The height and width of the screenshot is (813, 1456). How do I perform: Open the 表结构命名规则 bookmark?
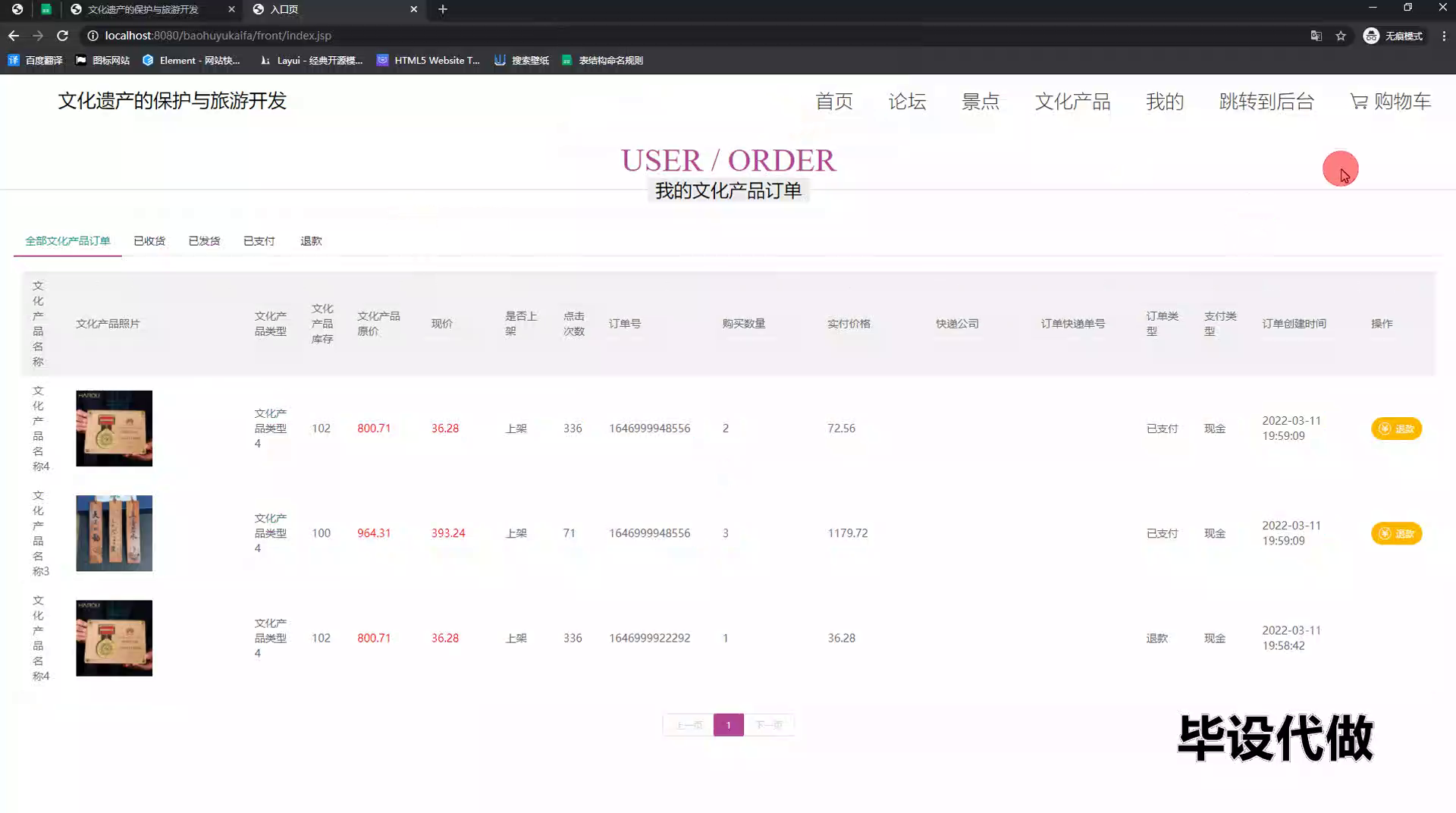tap(602, 61)
